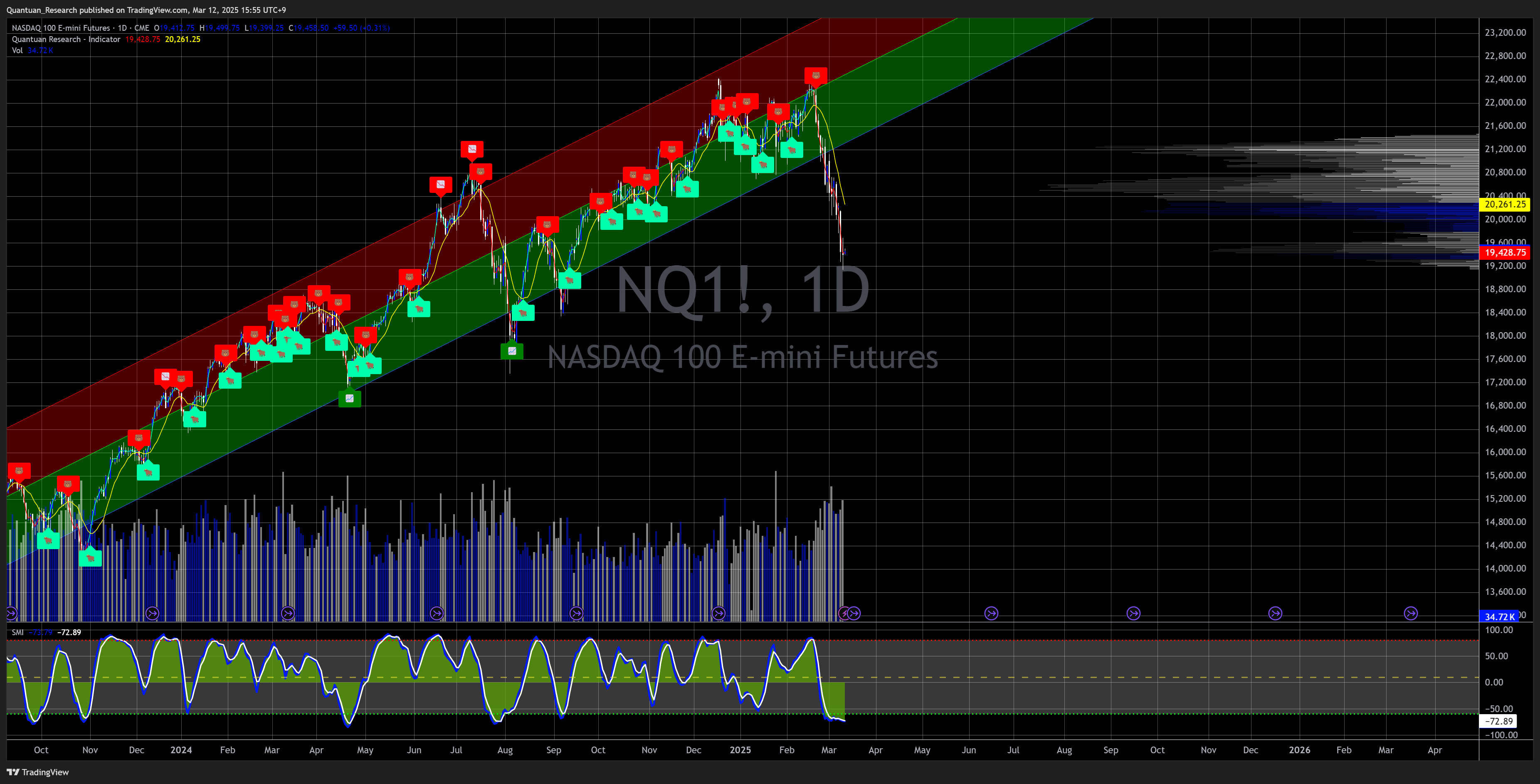Click the yellow 20,261.25 price axis label
The height and width of the screenshot is (784, 1540).
click(x=1505, y=205)
